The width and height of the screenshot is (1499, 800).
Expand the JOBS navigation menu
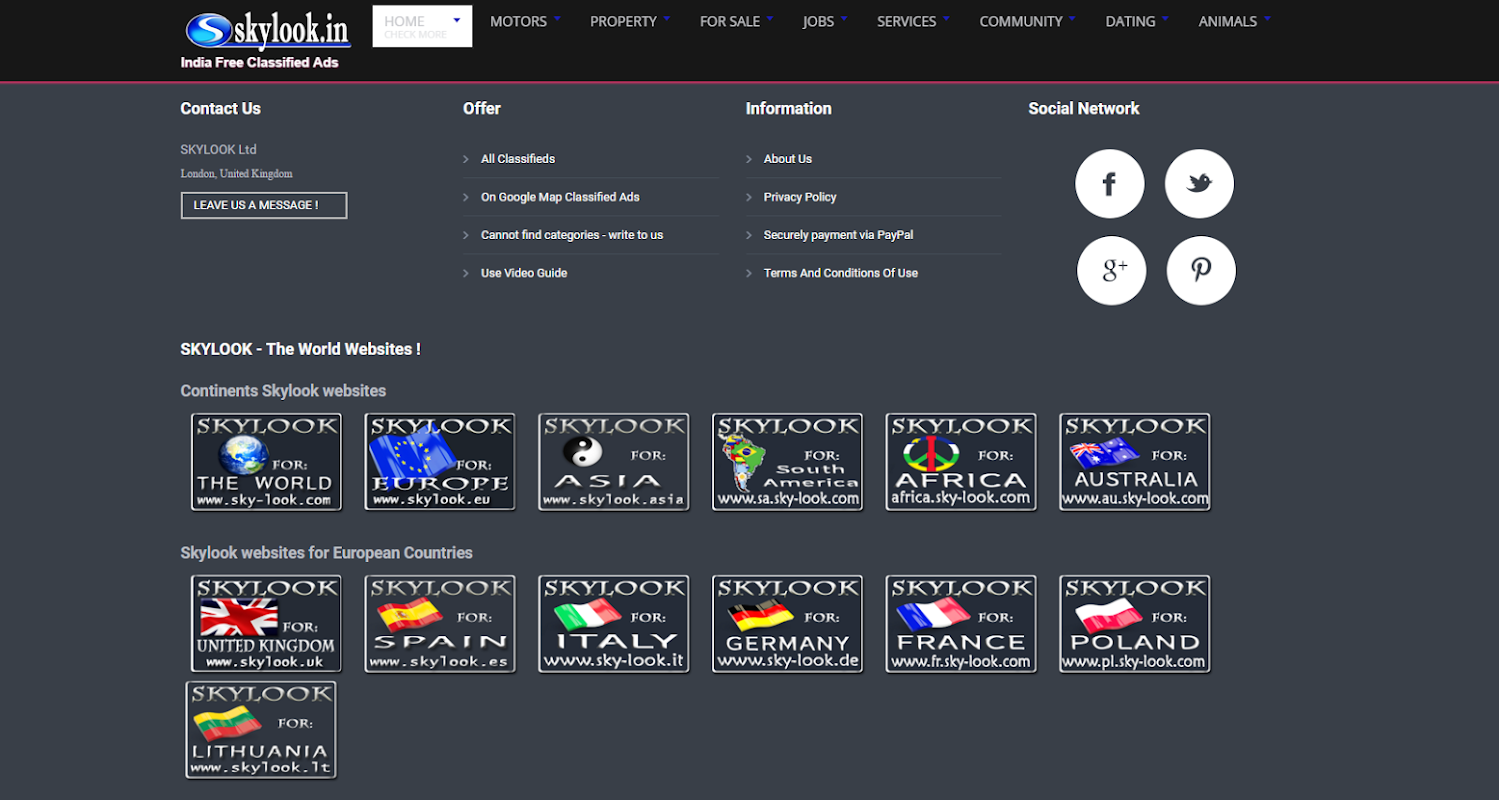pos(825,21)
